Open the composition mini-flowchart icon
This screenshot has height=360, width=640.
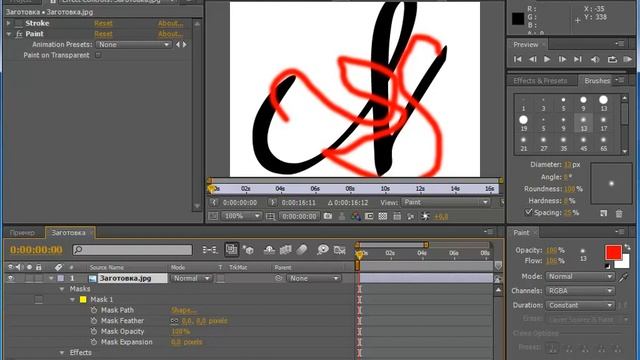click(210, 249)
